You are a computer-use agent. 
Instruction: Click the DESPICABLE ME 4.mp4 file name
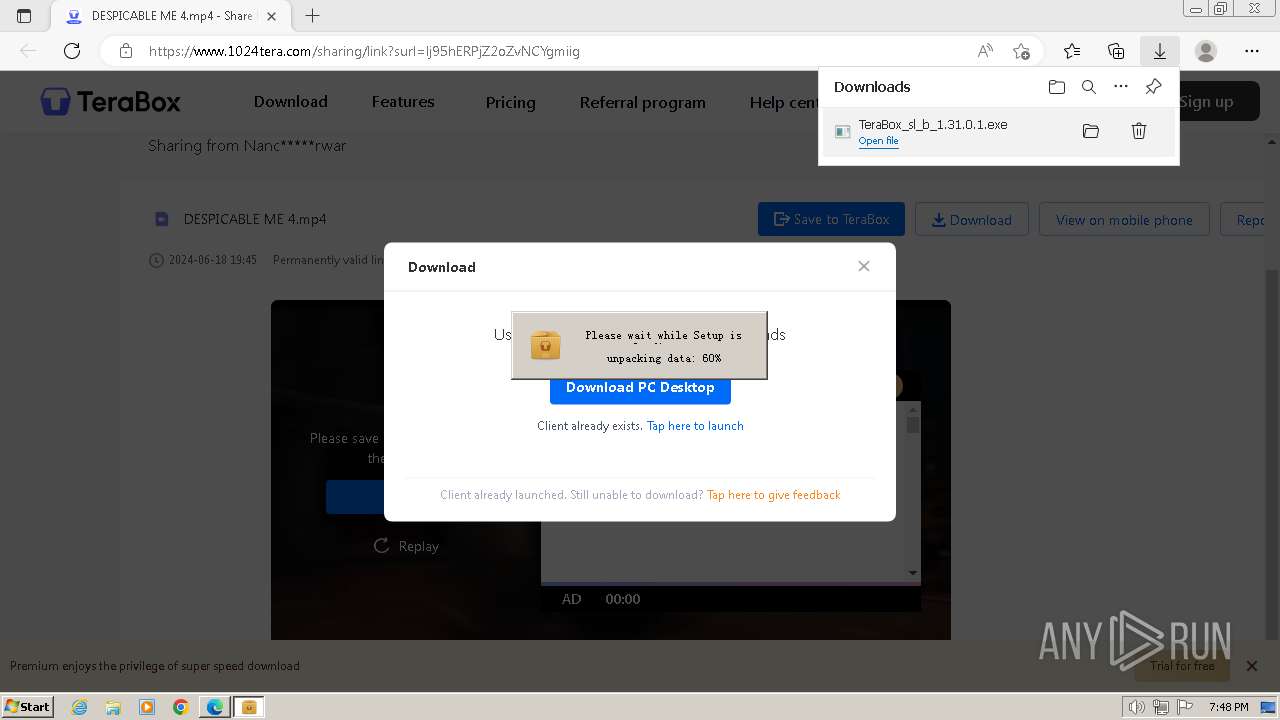(255, 219)
